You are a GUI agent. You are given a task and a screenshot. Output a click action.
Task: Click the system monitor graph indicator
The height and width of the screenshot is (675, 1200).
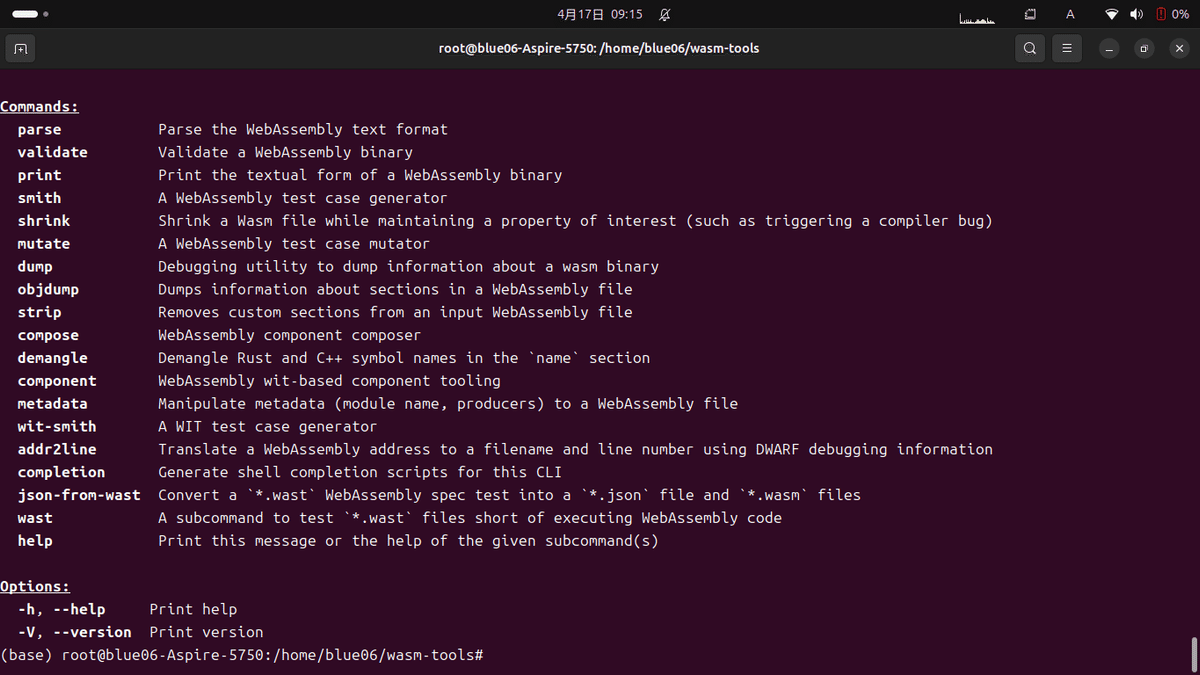(x=977, y=16)
